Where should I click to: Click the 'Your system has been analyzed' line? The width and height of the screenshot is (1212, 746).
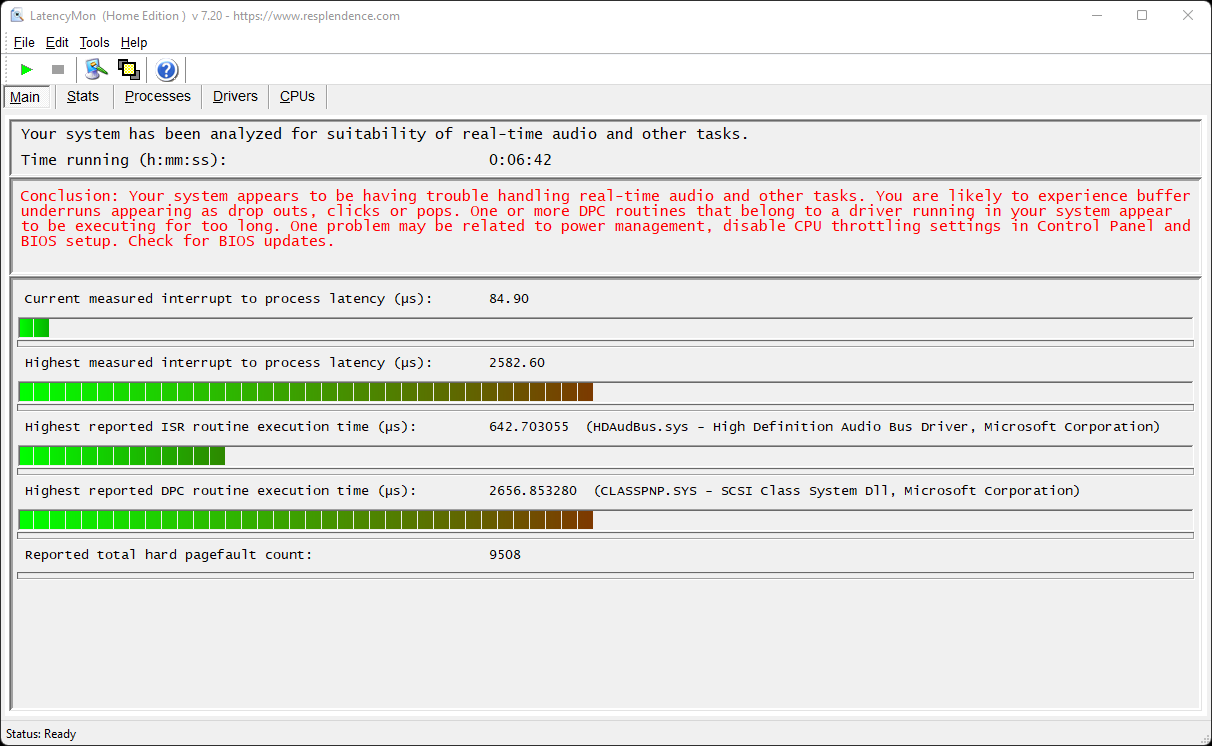click(385, 134)
